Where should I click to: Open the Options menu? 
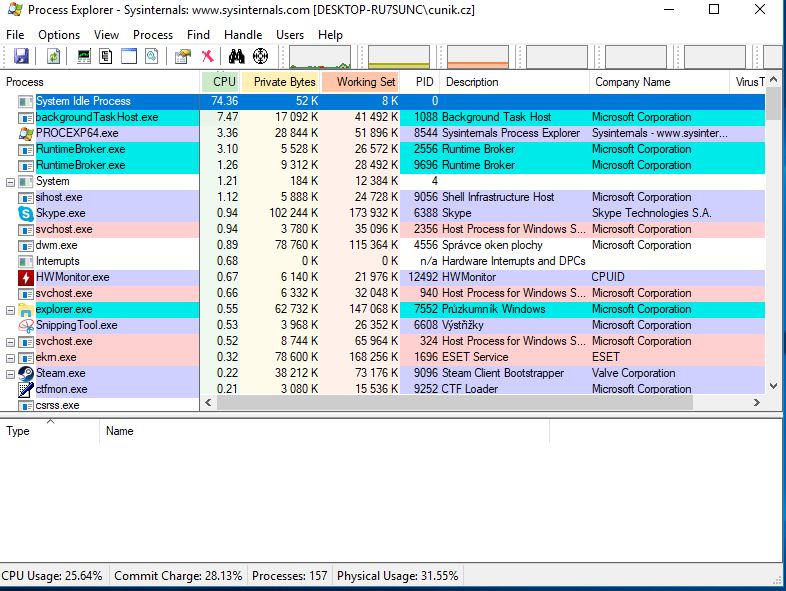[59, 35]
